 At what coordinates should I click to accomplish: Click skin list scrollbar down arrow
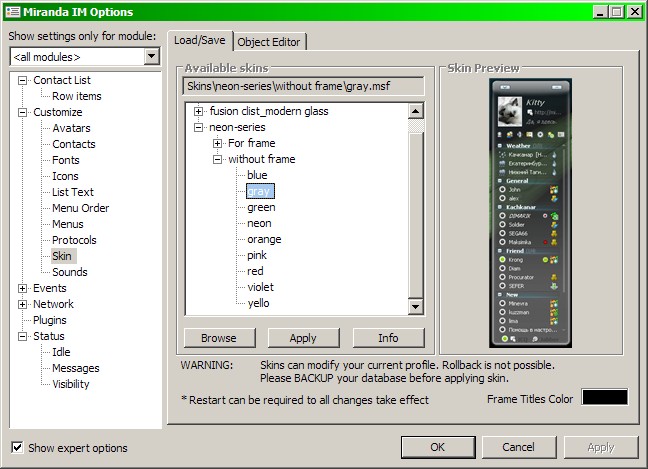click(415, 307)
